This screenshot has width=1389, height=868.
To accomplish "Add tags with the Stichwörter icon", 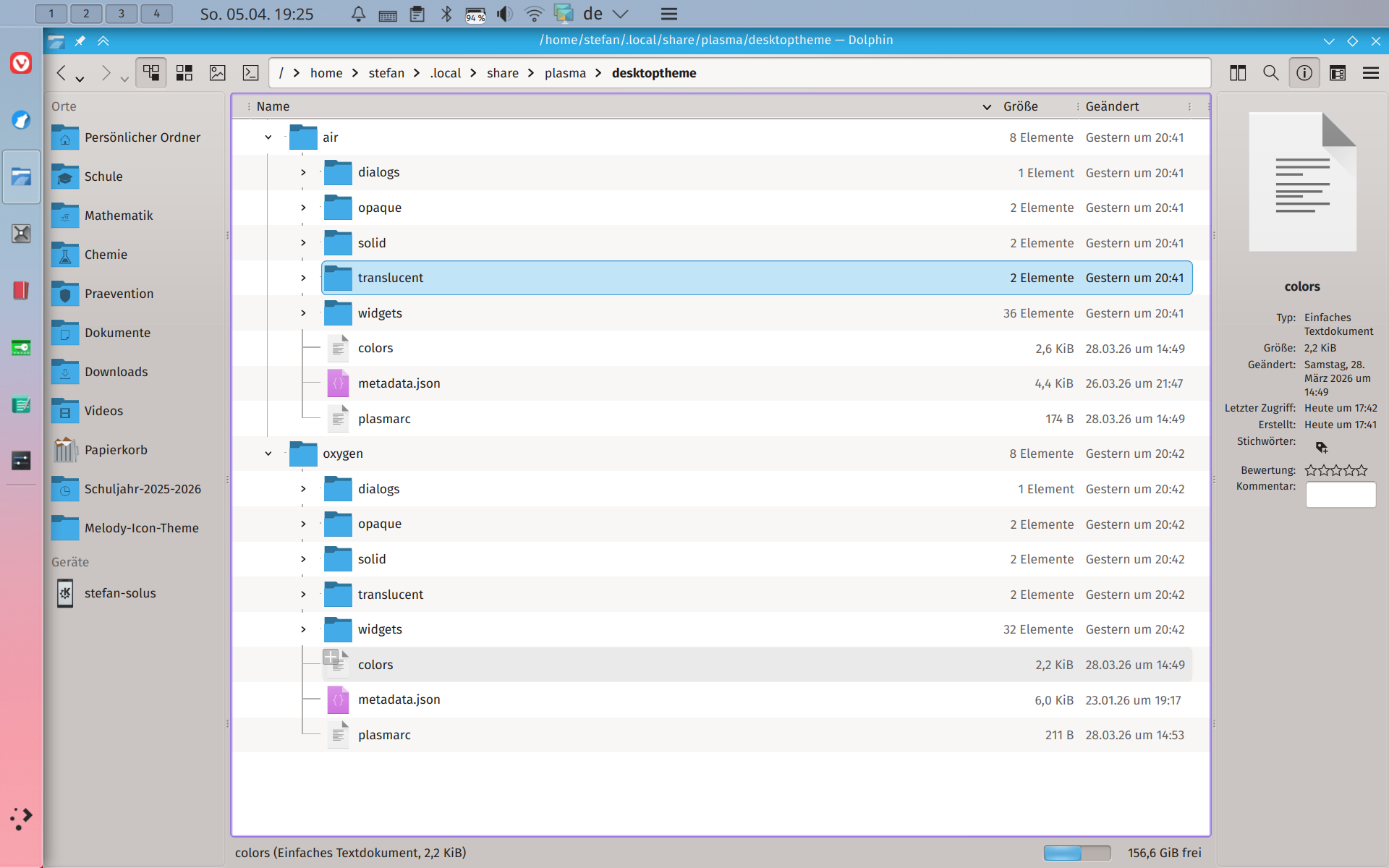I will coord(1321,447).
